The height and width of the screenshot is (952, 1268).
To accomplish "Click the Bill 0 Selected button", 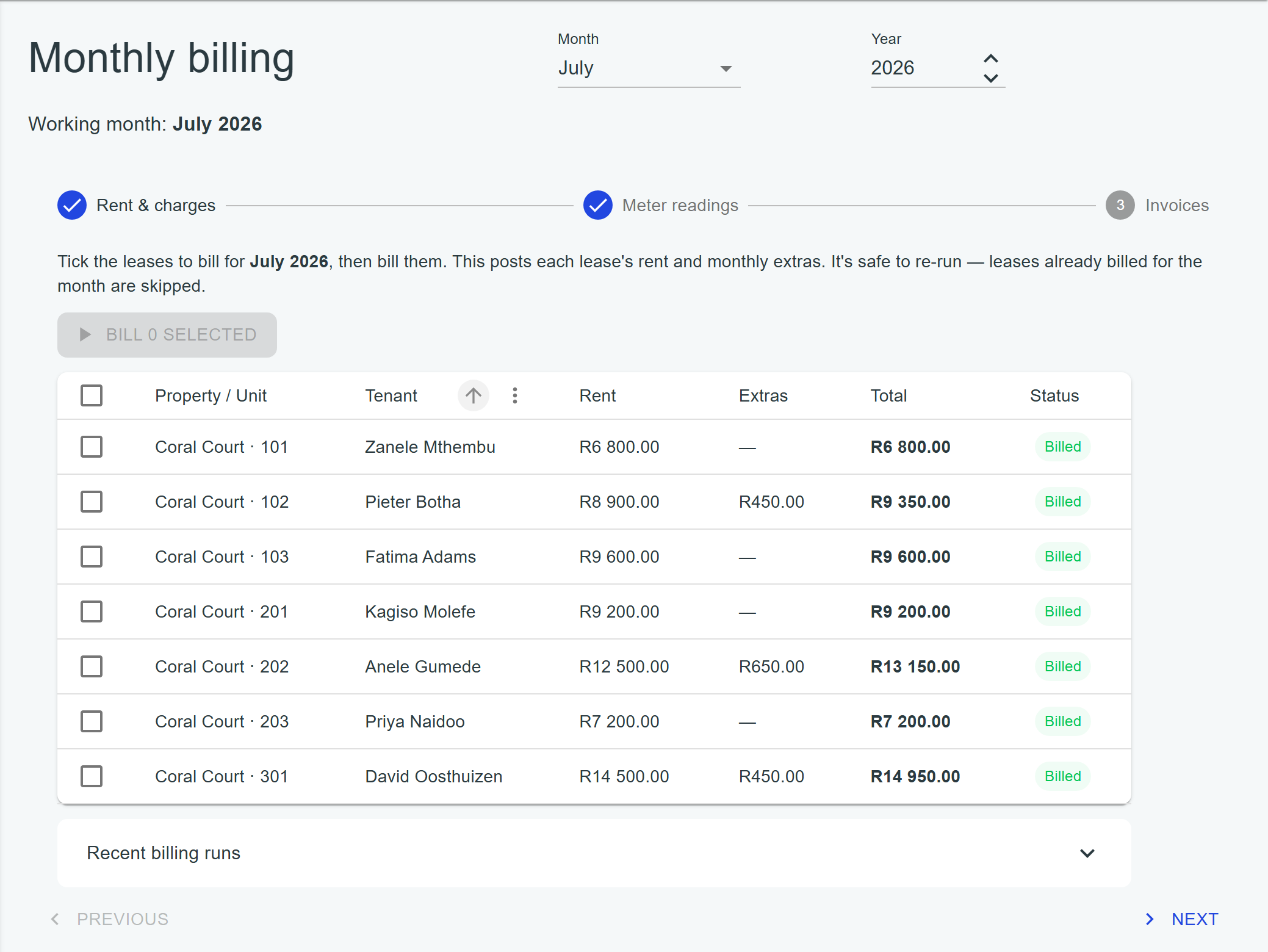I will click(167, 335).
